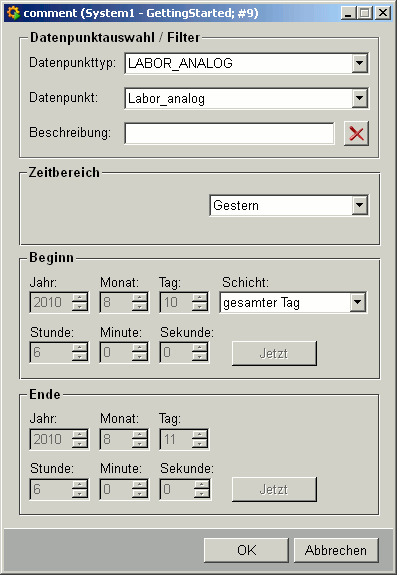Increase the Beginn Stunde spinner value
This screenshot has height=575, width=397.
point(80,348)
